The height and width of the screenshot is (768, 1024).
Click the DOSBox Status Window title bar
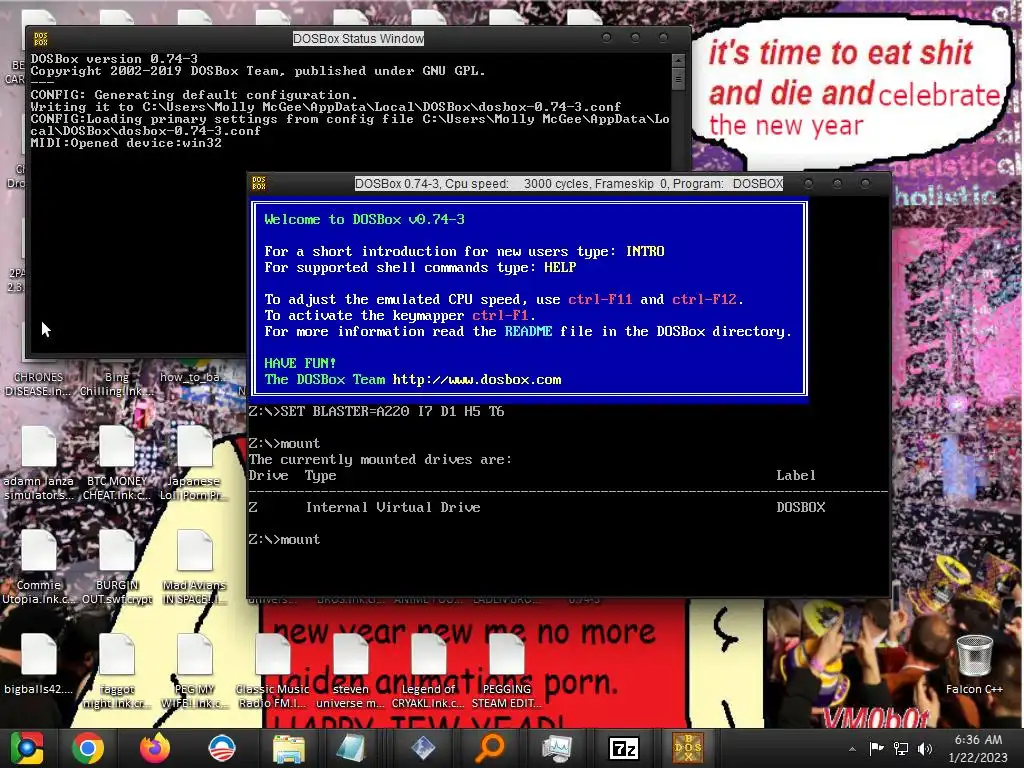pyautogui.click(x=358, y=39)
